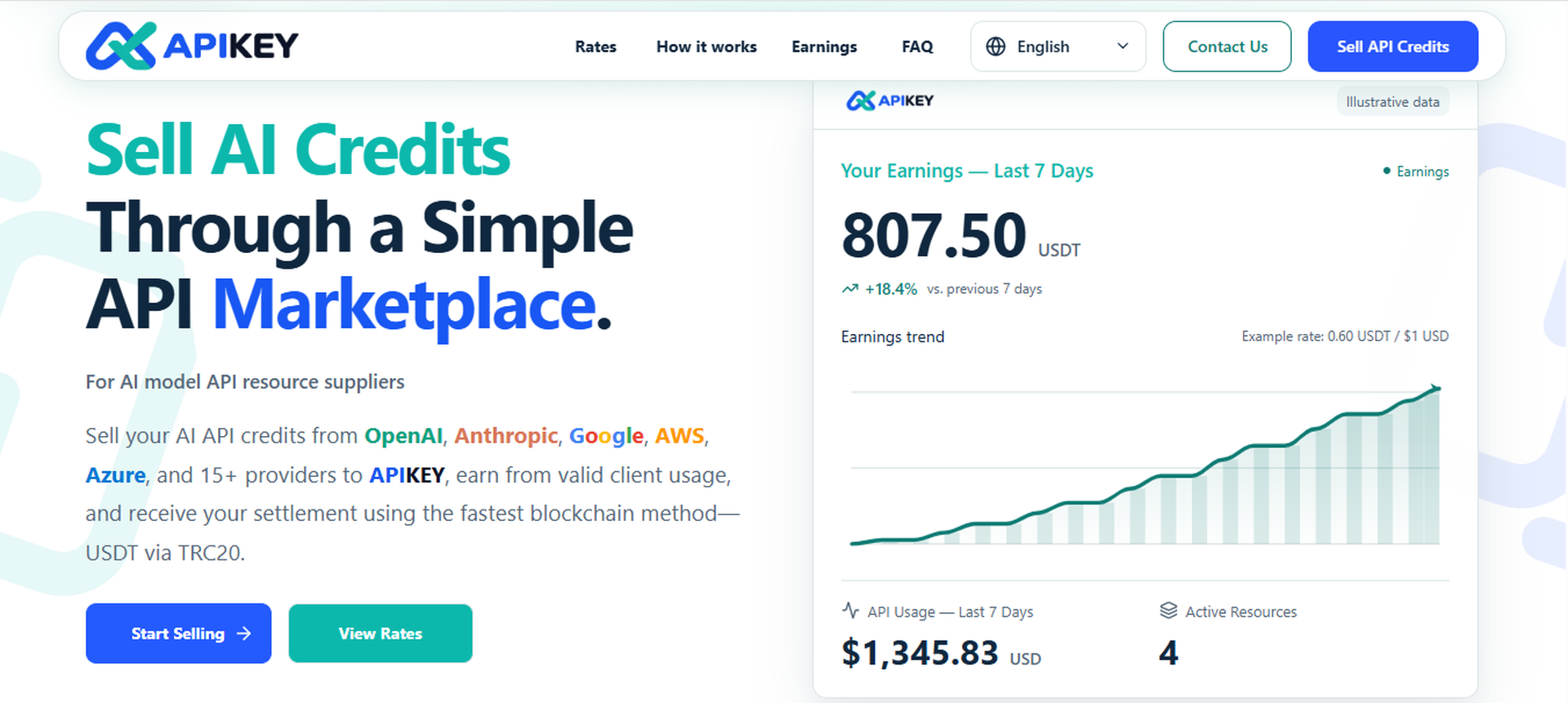The image size is (1568, 703).
Task: Click the 807.50 USDT earnings figure
Action: 961,235
